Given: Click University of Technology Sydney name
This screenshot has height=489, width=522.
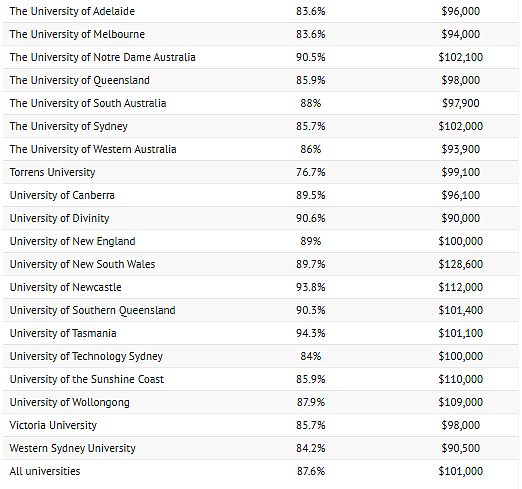Looking at the screenshot, I should click(x=86, y=357).
